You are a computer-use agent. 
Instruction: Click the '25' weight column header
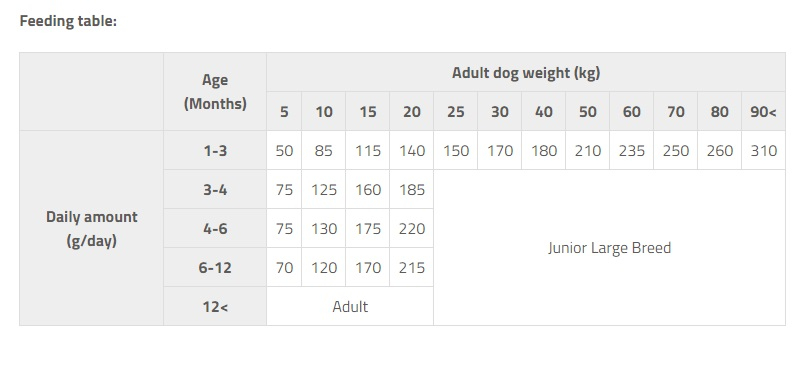456,111
